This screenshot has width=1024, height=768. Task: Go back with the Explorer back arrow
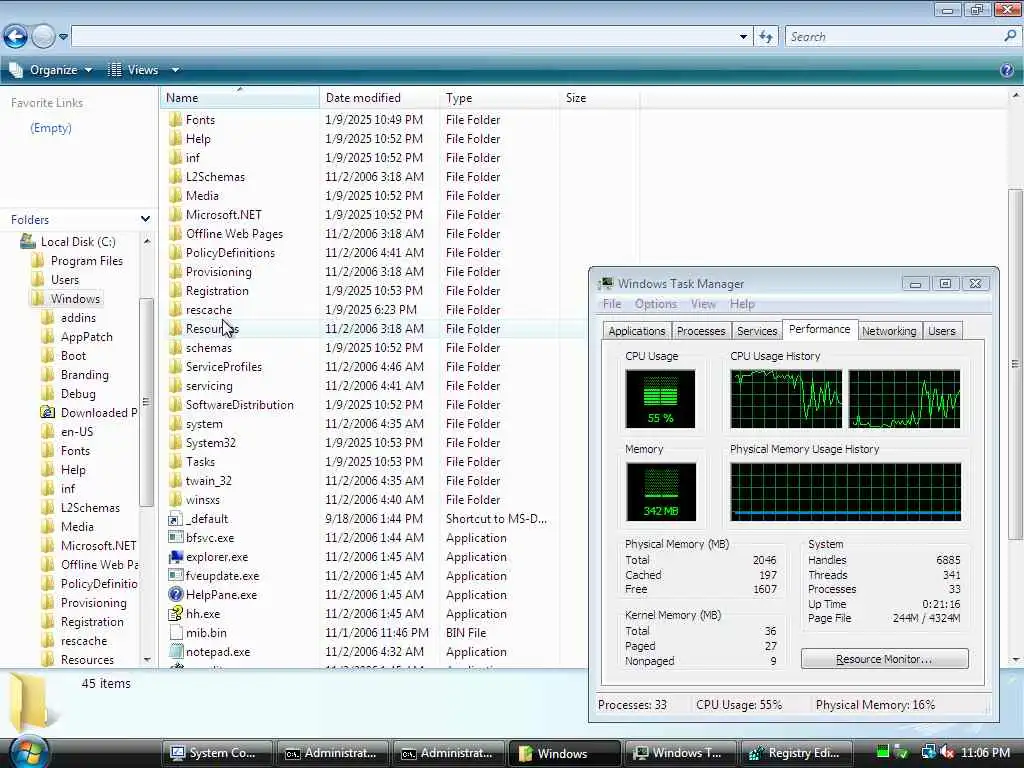click(x=15, y=37)
